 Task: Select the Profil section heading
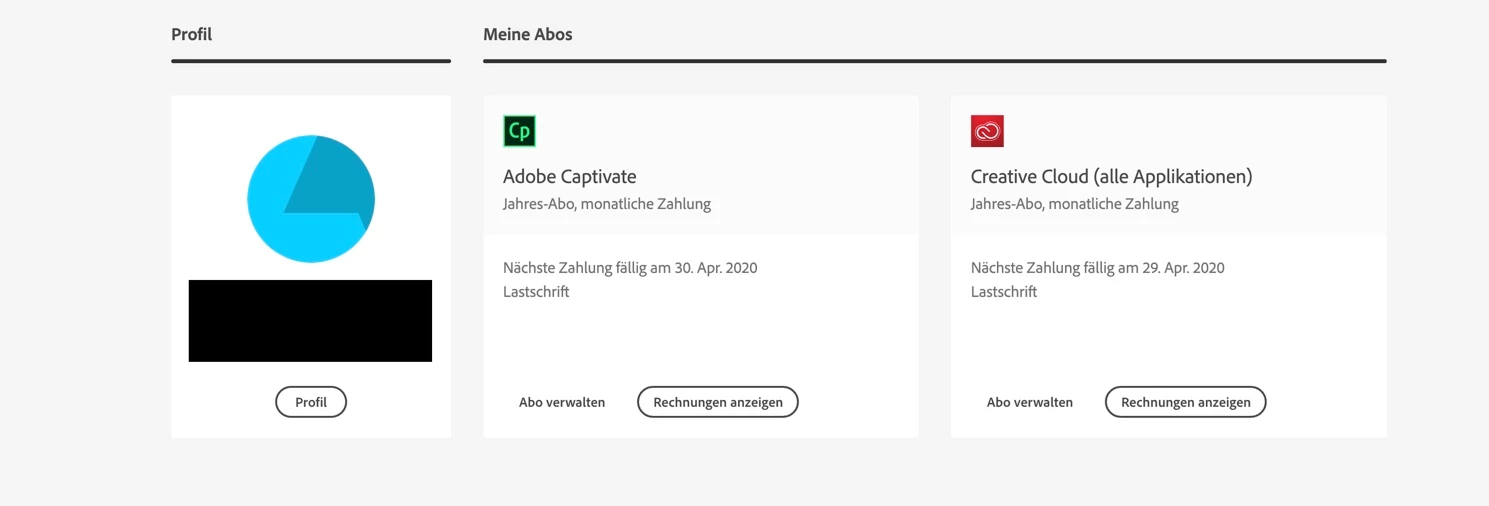pos(192,34)
